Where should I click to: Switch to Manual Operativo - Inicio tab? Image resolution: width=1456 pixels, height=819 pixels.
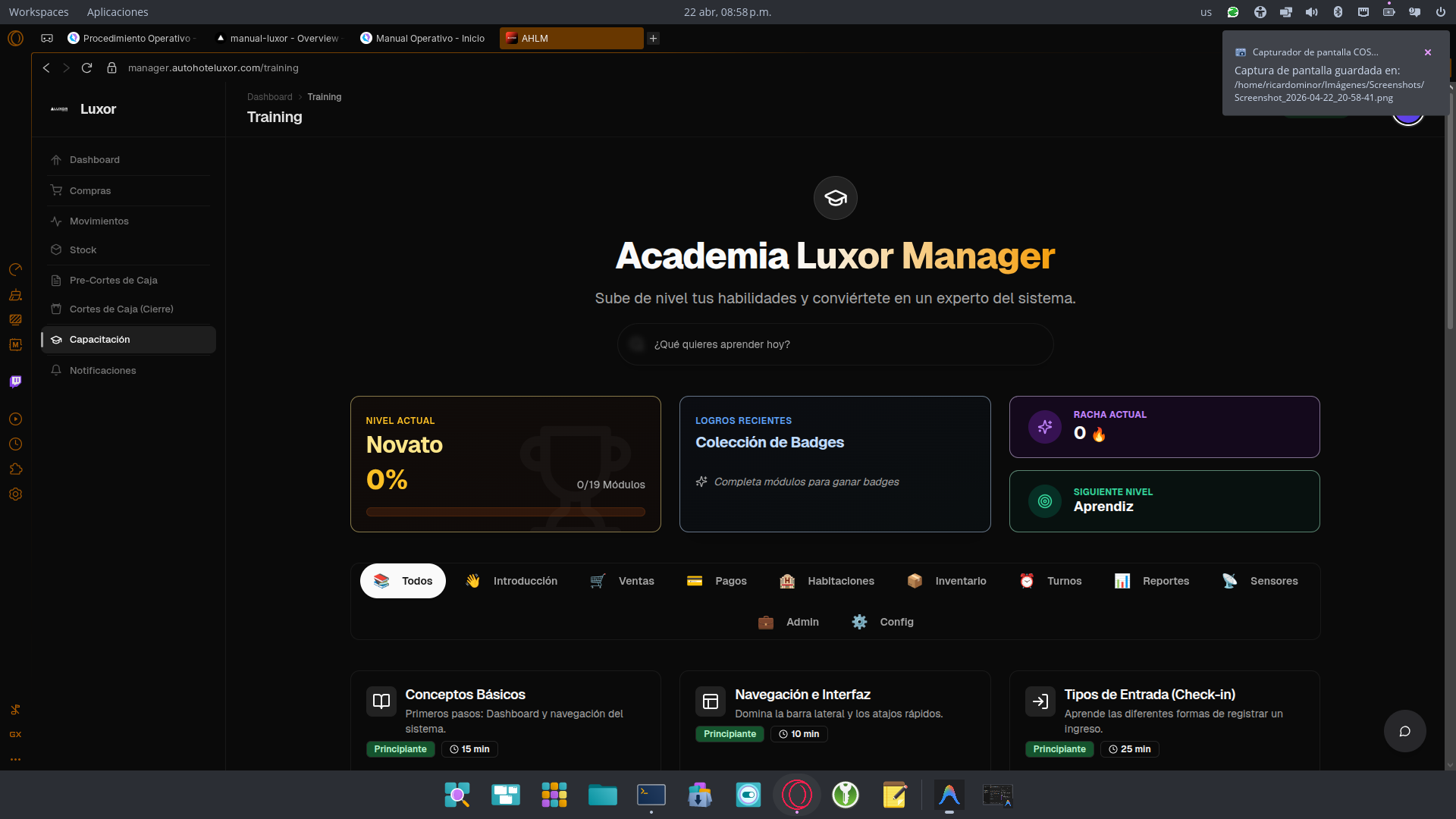tap(425, 38)
